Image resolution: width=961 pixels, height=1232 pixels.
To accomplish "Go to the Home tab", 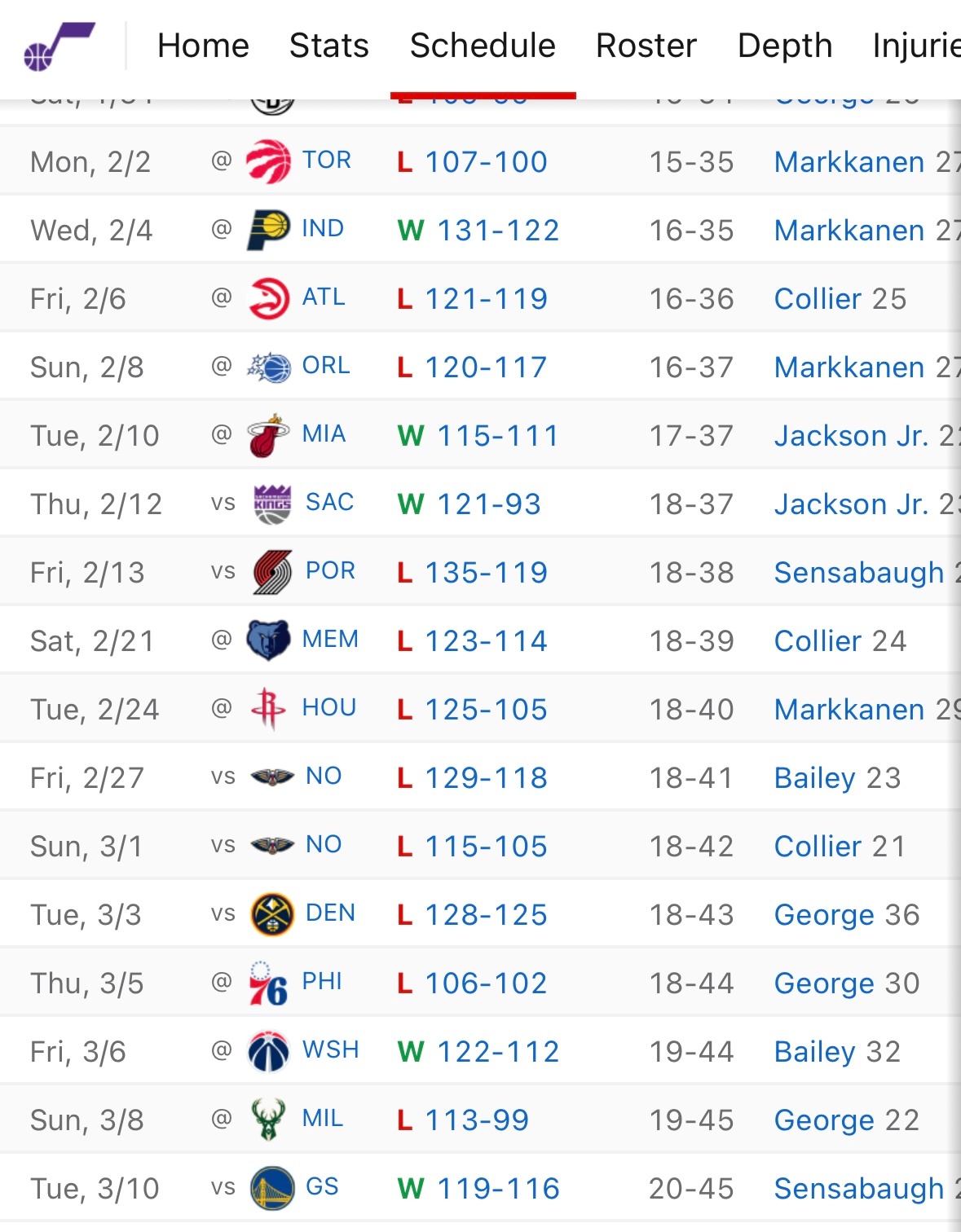I will [203, 46].
